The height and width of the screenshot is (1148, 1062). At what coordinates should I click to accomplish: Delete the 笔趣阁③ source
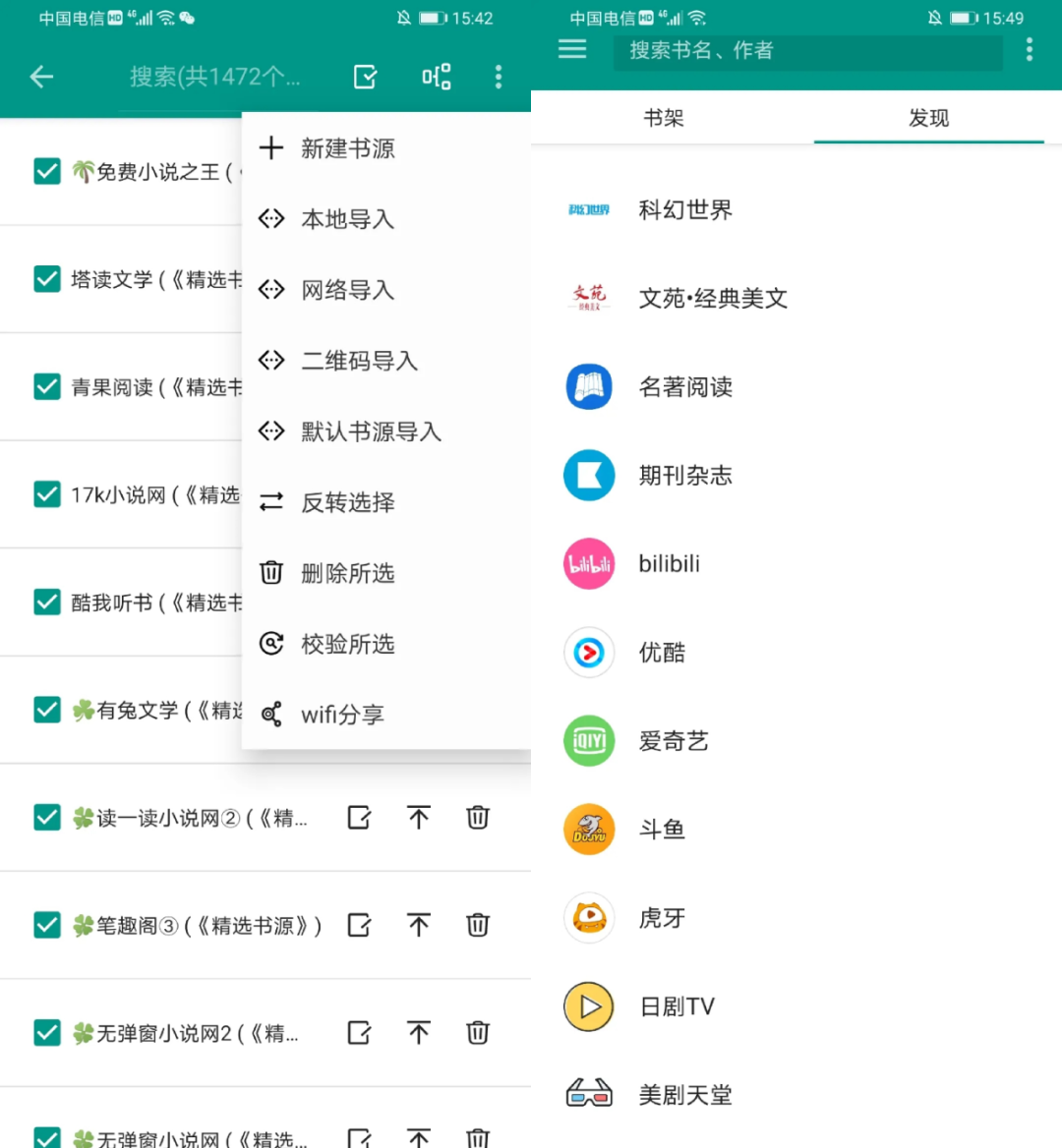[478, 925]
